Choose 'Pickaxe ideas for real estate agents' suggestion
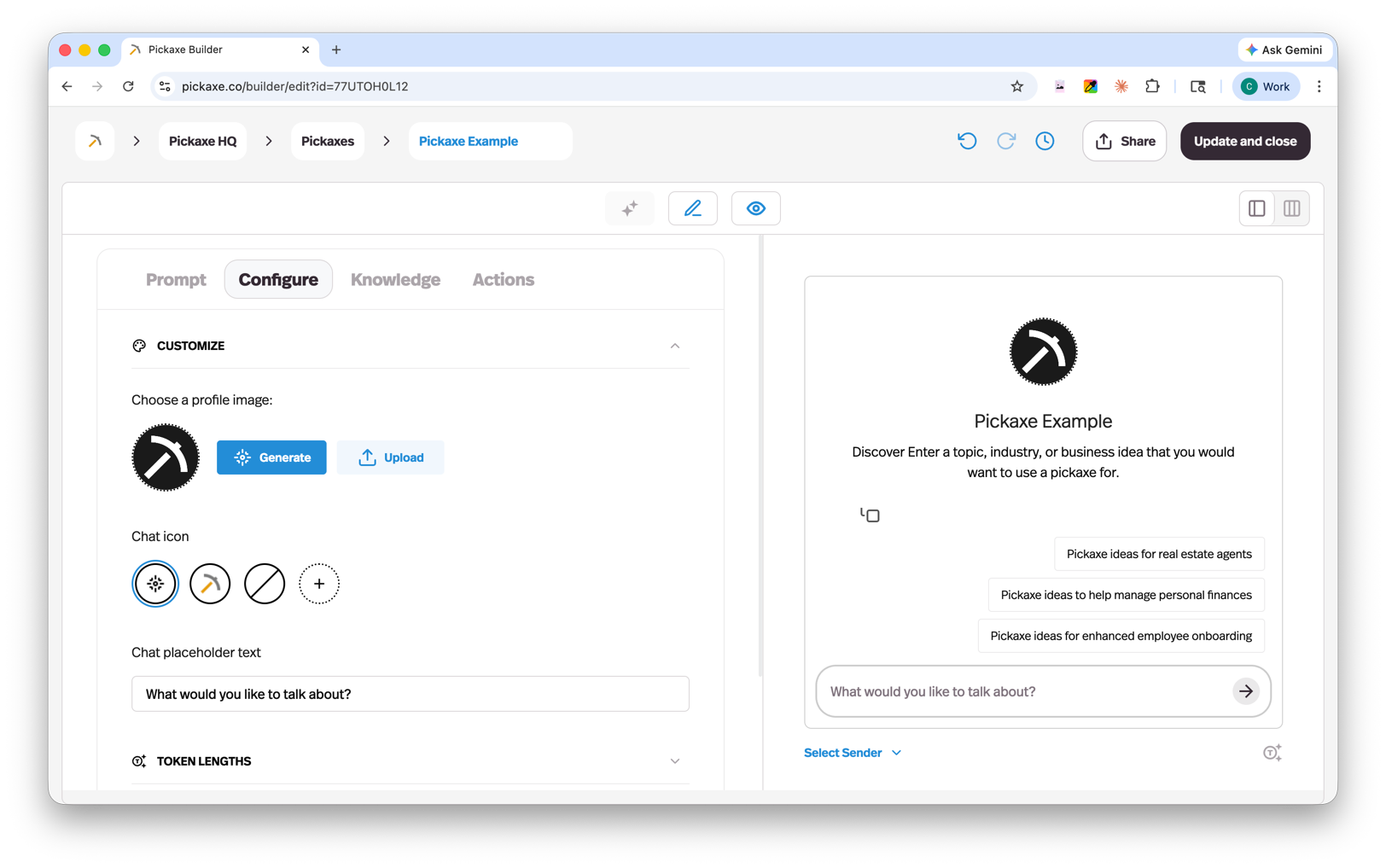1386x868 pixels. 1159,554
